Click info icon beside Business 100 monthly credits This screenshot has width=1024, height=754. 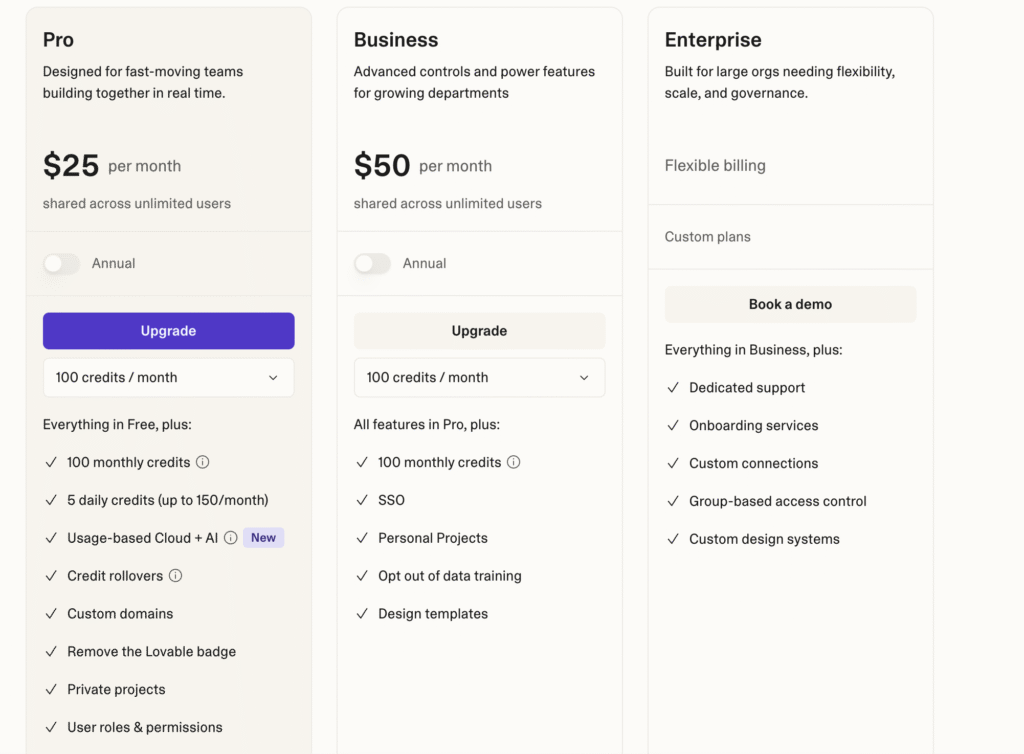click(514, 462)
